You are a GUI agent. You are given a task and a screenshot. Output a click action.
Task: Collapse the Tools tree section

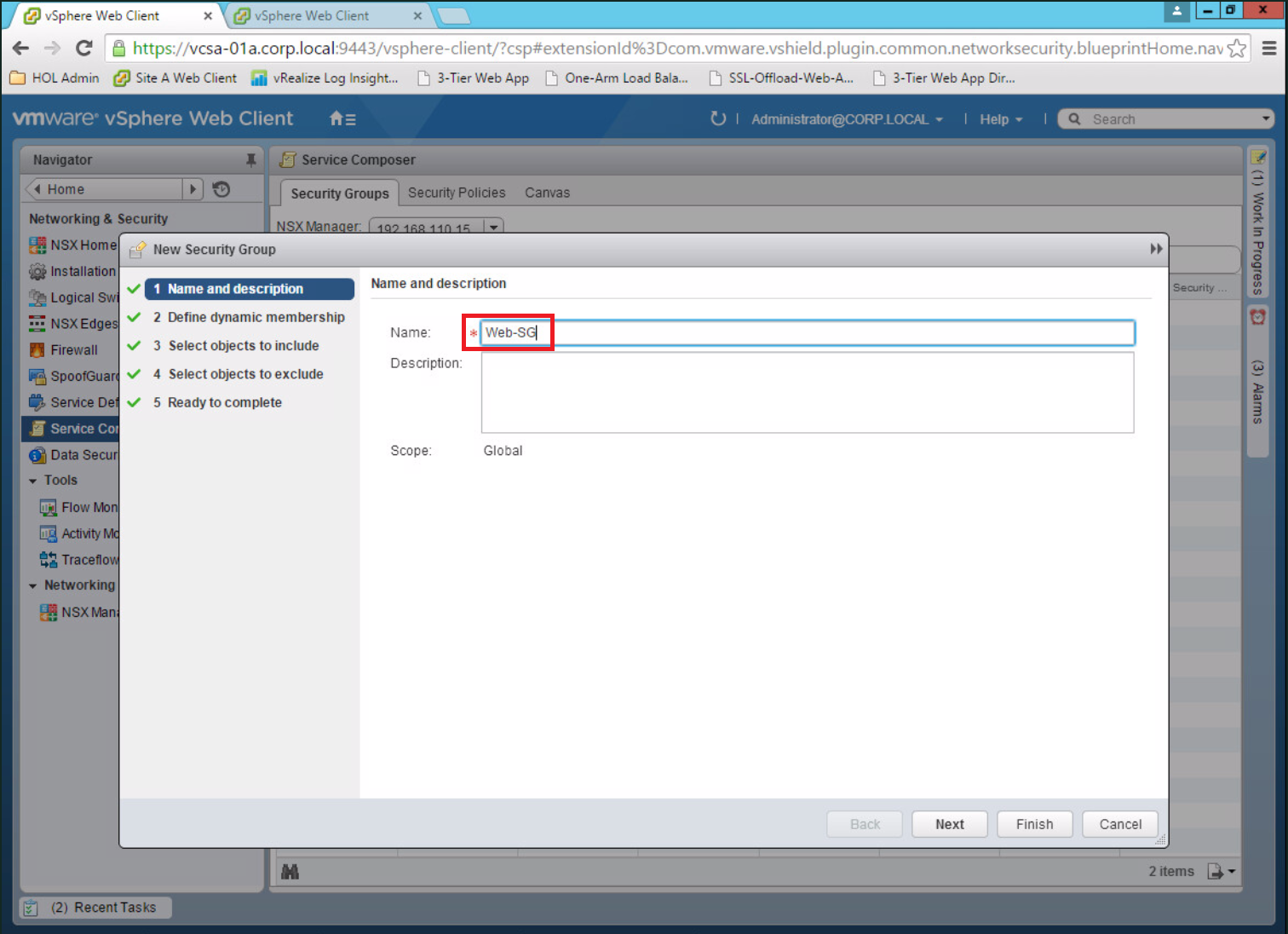point(33,481)
